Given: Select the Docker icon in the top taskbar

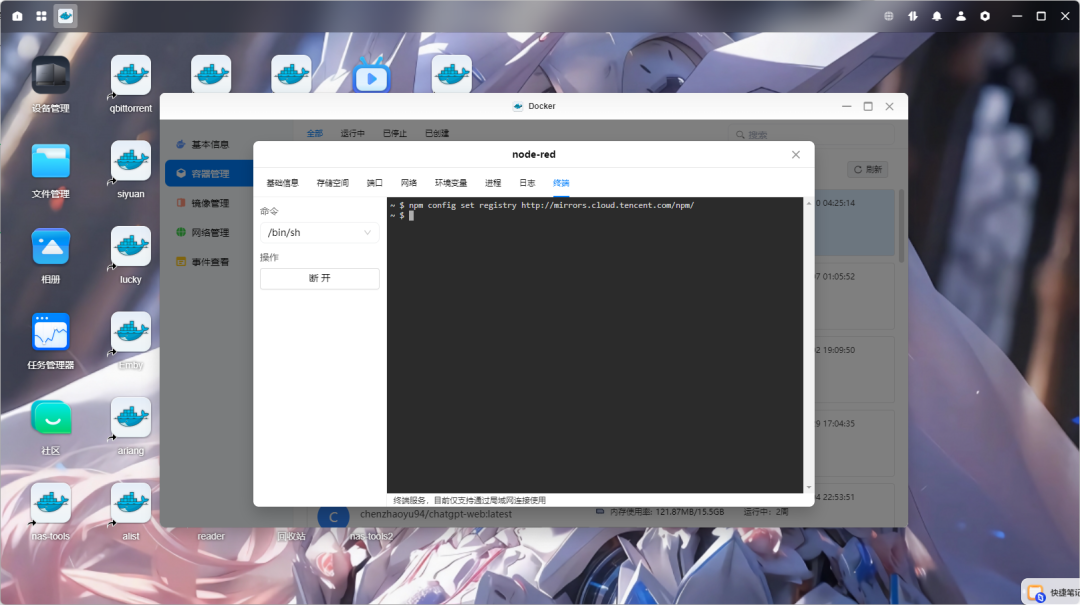Looking at the screenshot, I should coord(65,16).
